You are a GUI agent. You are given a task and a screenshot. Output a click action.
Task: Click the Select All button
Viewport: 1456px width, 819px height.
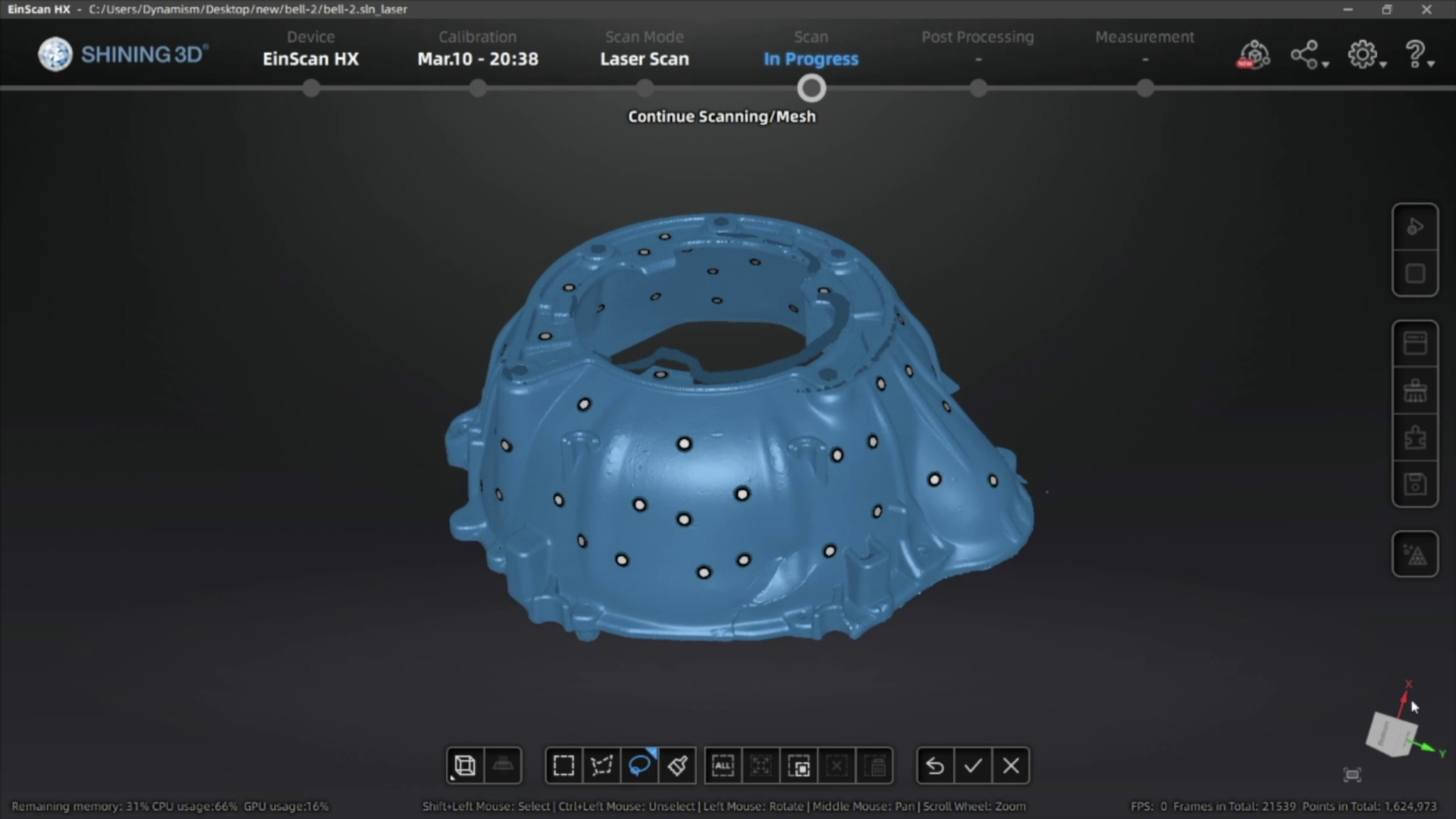pyautogui.click(x=723, y=766)
